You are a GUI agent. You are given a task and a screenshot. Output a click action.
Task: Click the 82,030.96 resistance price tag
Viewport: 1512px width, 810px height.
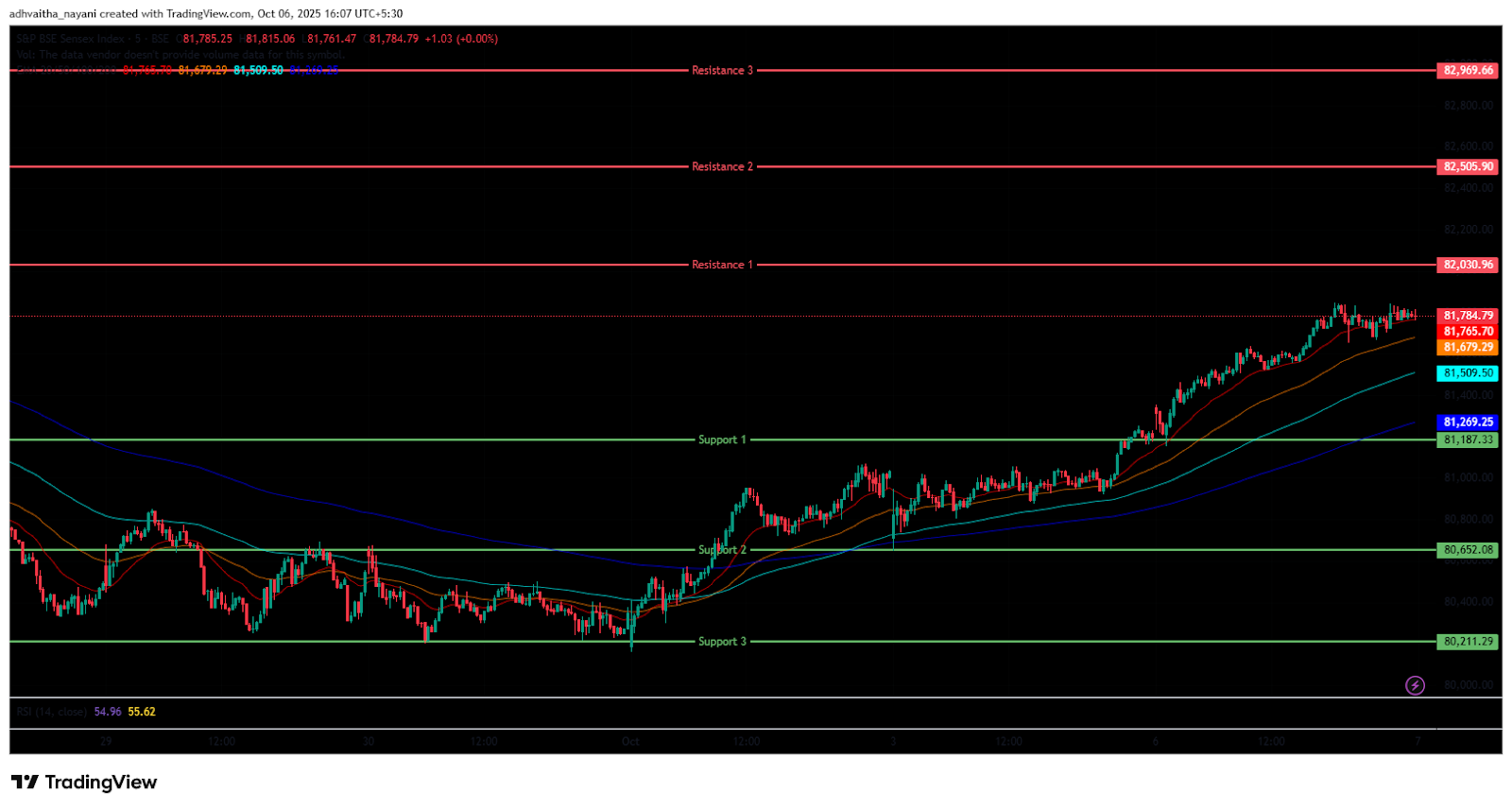[x=1468, y=265]
